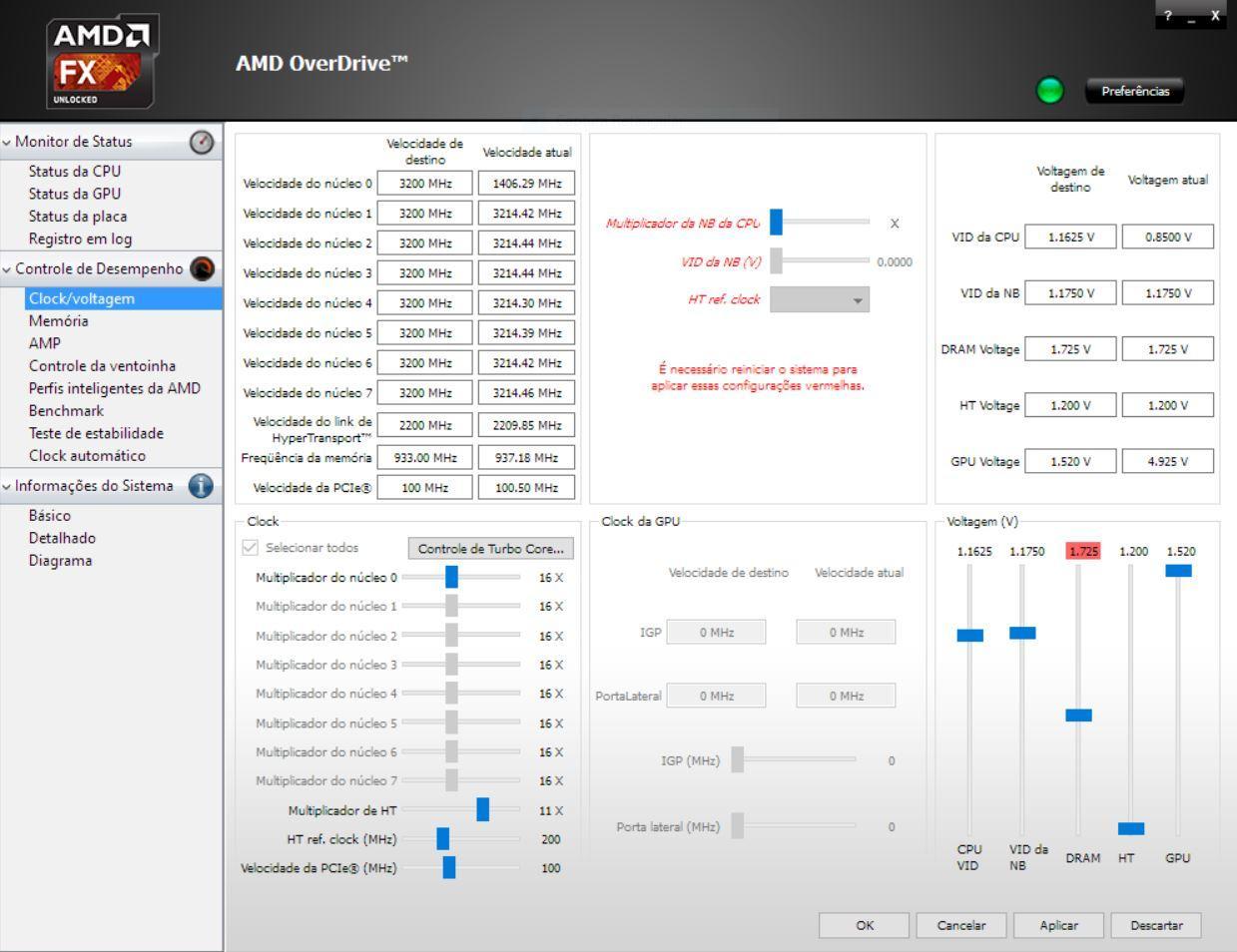Open Registro em log page
The image size is (1237, 952).
[80, 238]
